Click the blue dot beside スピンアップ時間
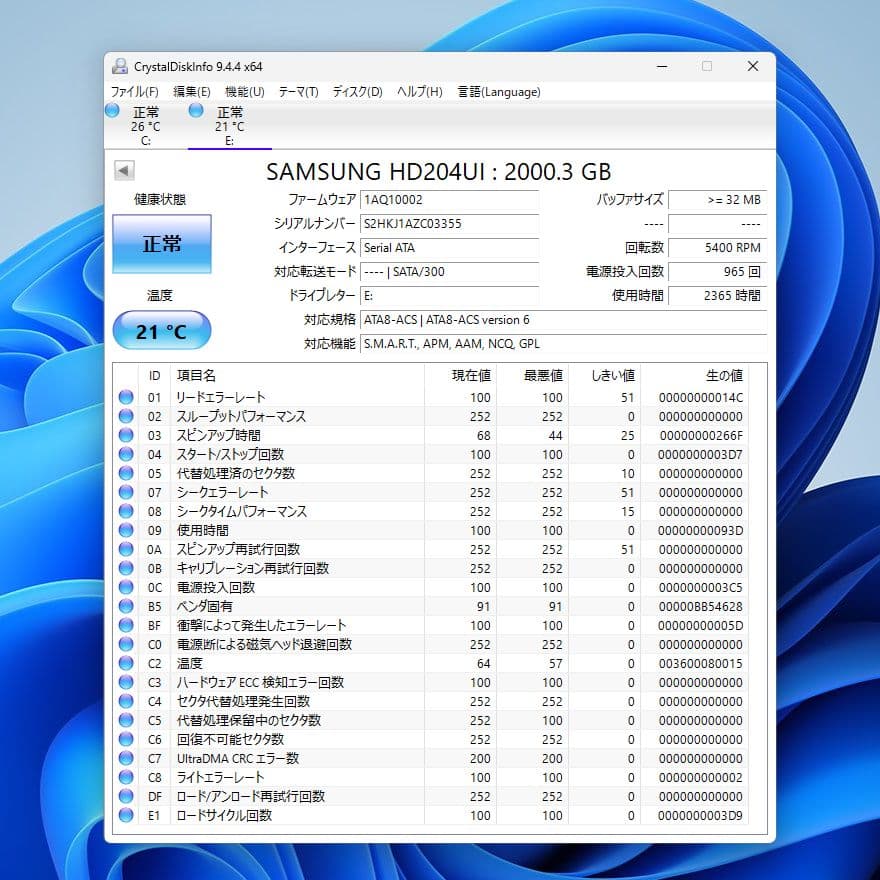 click(126, 434)
